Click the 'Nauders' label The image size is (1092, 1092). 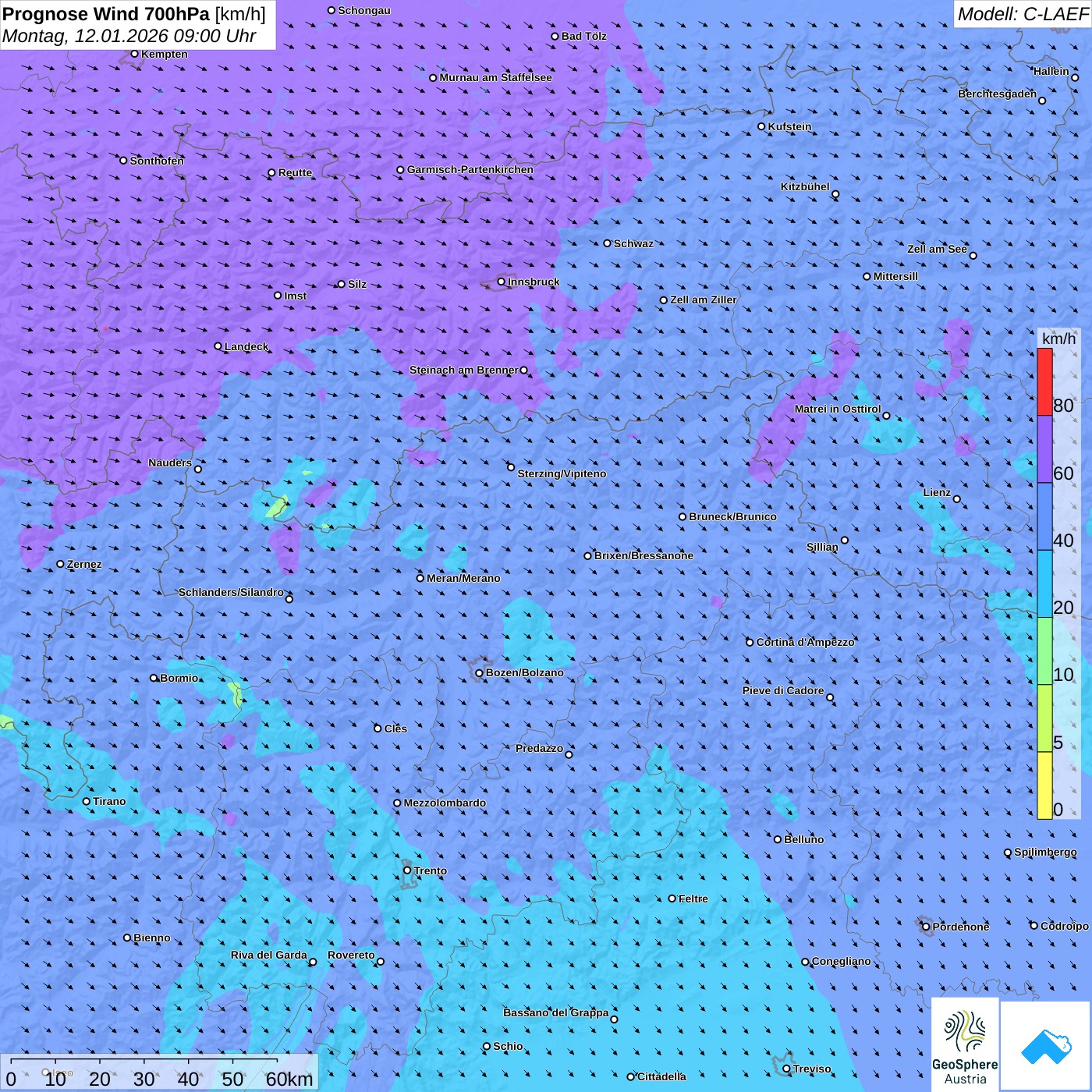[170, 463]
